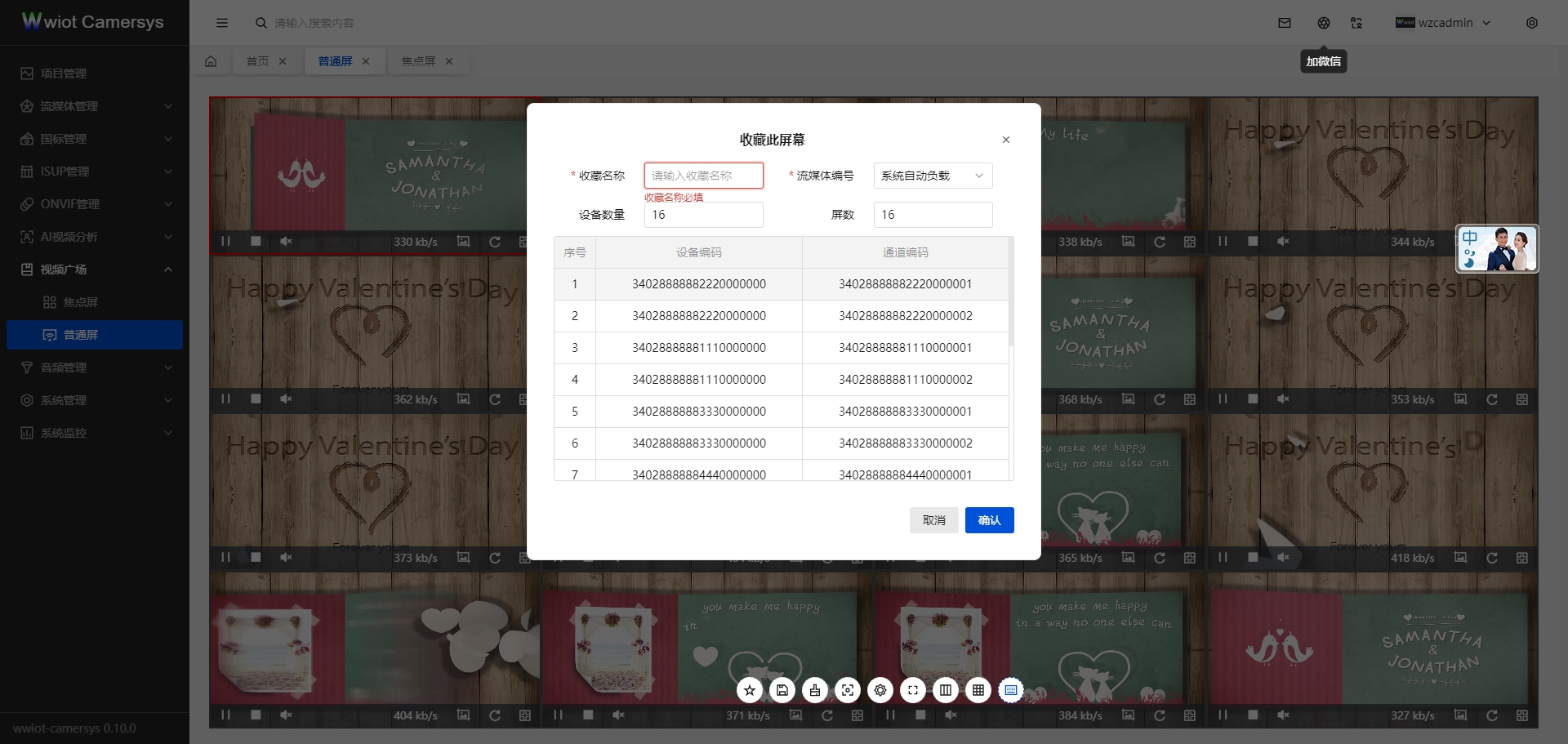The width and height of the screenshot is (1568, 744).
Task: Take a snapshot on the 330 kb/s video tile
Action: pos(464,242)
